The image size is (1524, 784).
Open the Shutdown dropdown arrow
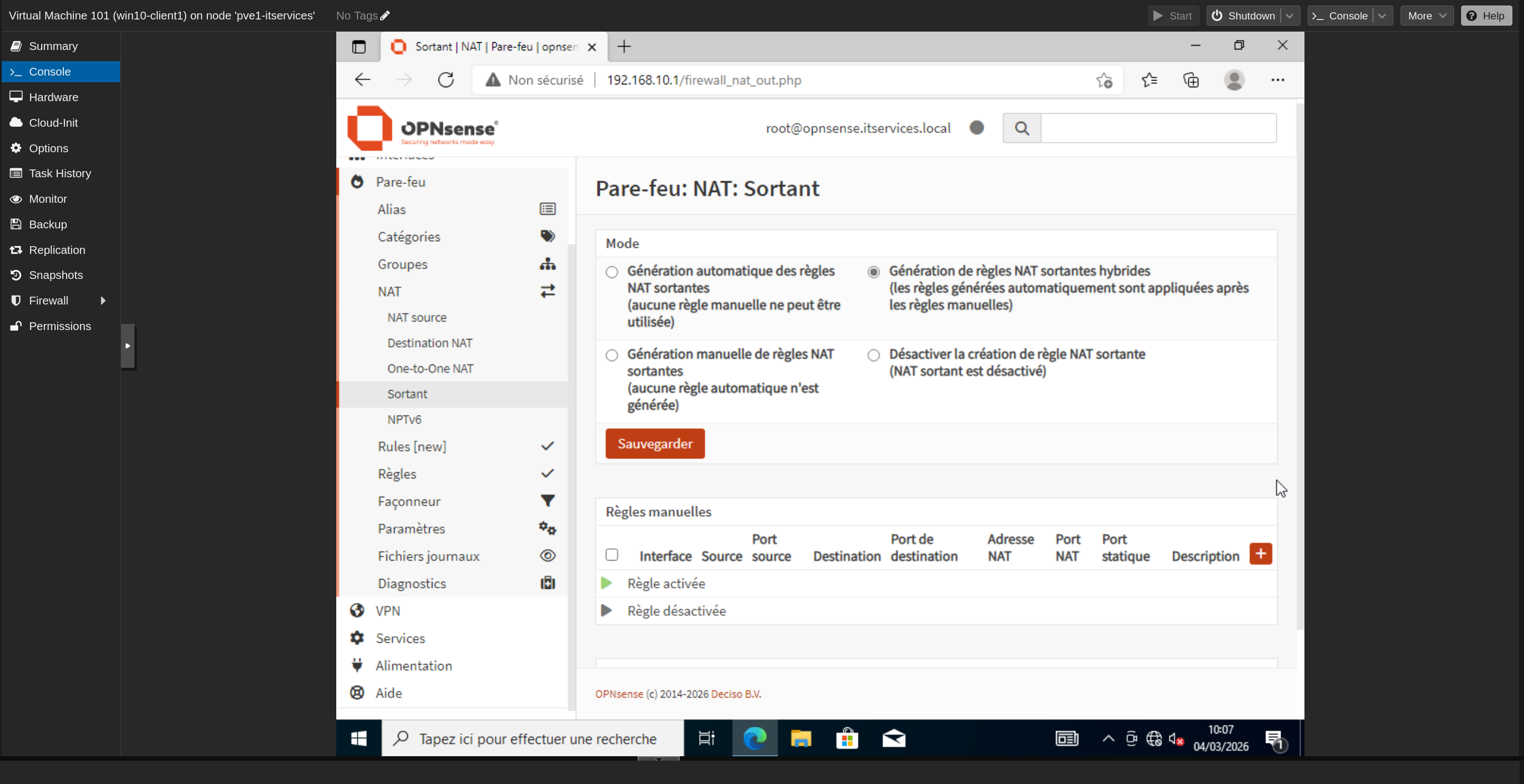point(1289,16)
